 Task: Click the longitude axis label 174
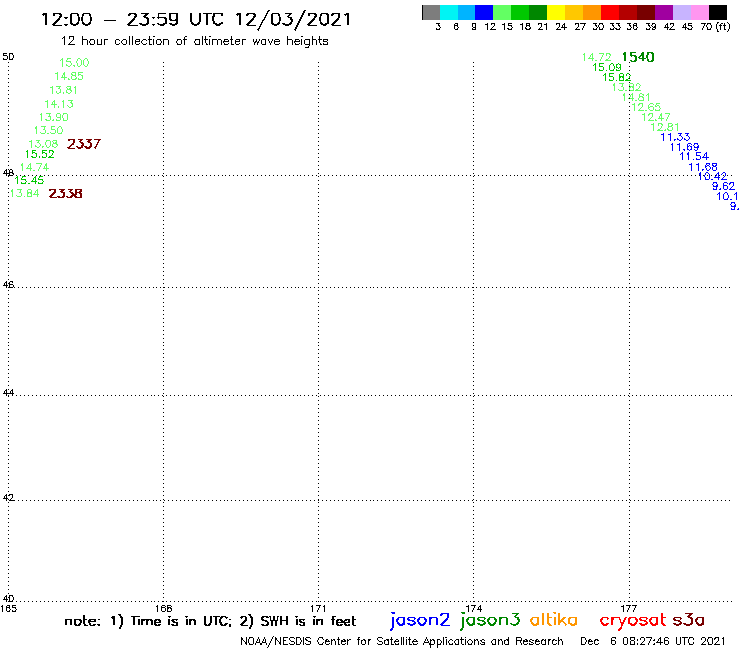click(x=473, y=608)
